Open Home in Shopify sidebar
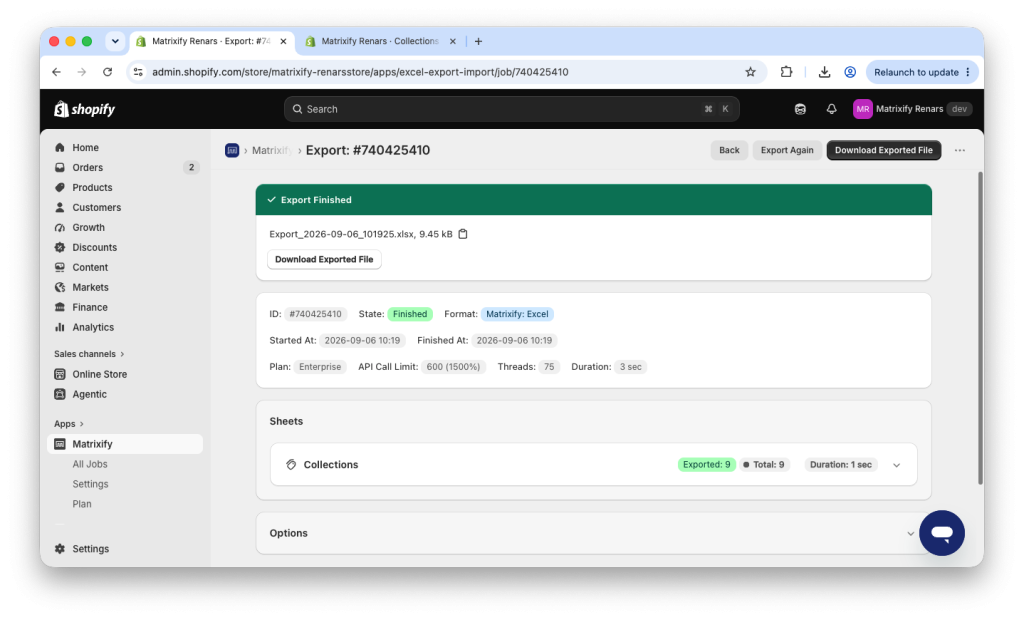 point(85,148)
